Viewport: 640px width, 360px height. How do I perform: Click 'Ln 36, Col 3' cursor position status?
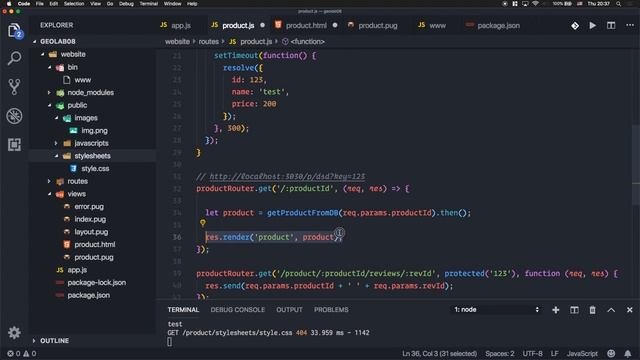pyautogui.click(x=439, y=353)
